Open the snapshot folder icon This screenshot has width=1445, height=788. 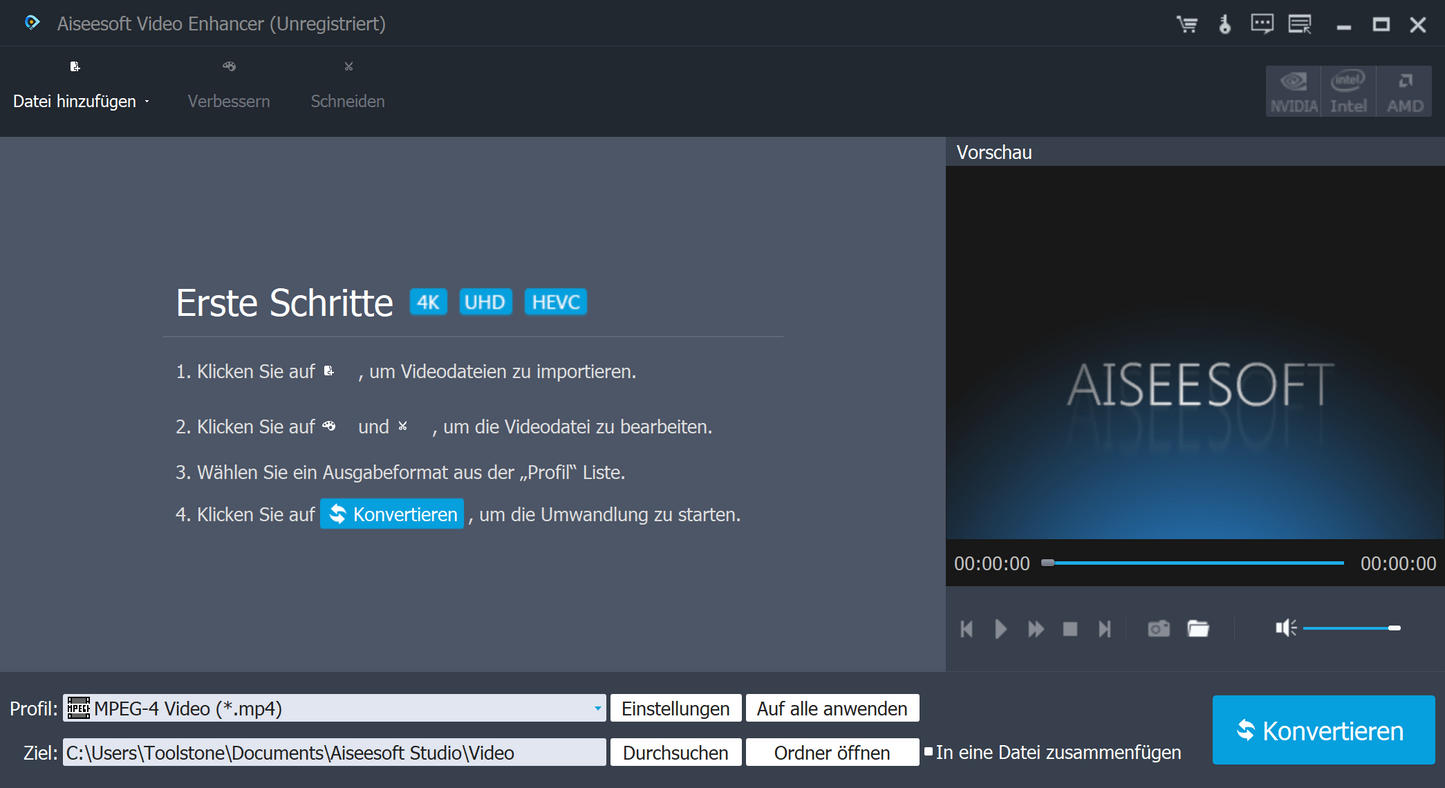[x=1198, y=629]
